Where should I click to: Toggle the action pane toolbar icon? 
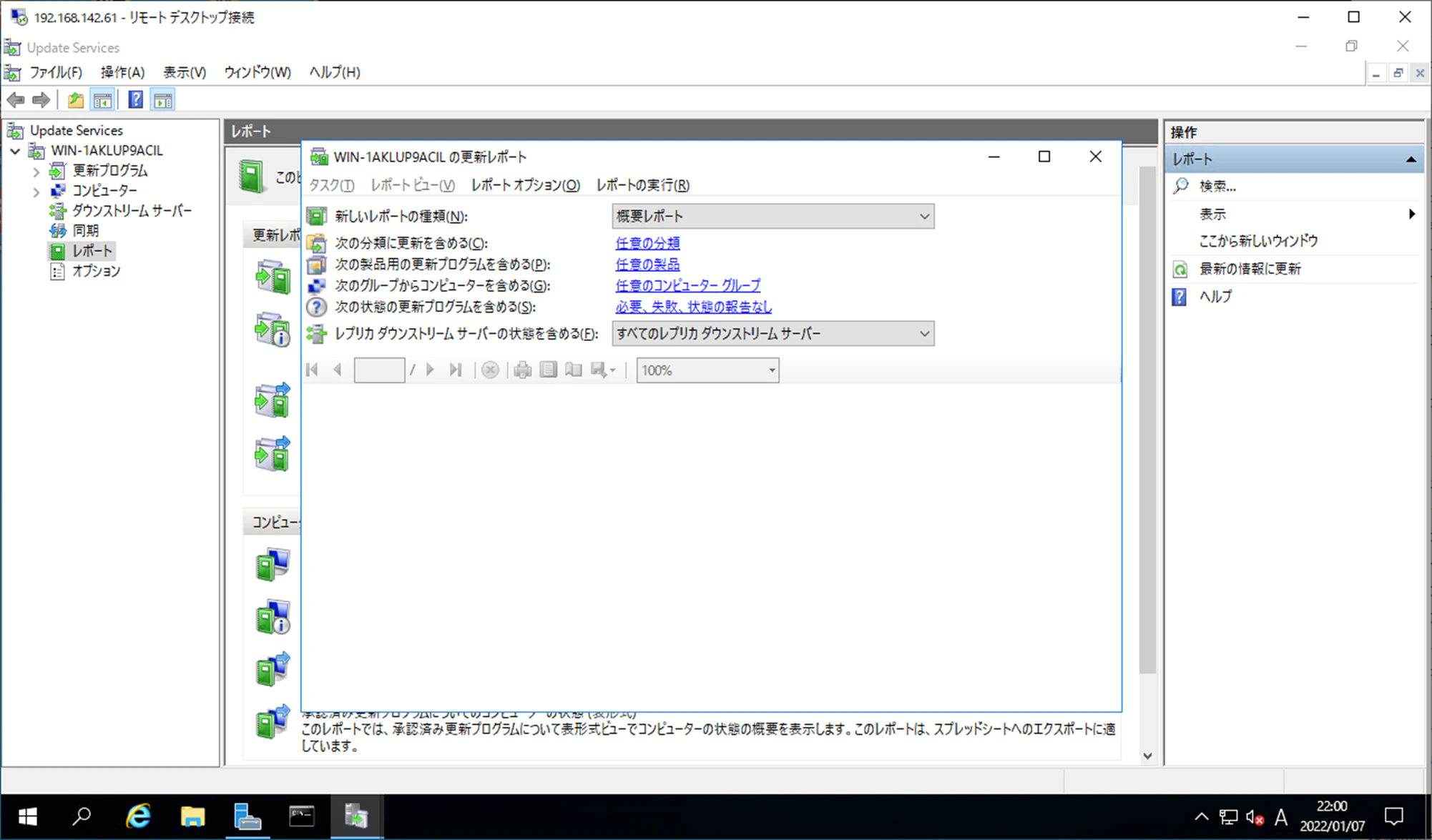click(163, 100)
